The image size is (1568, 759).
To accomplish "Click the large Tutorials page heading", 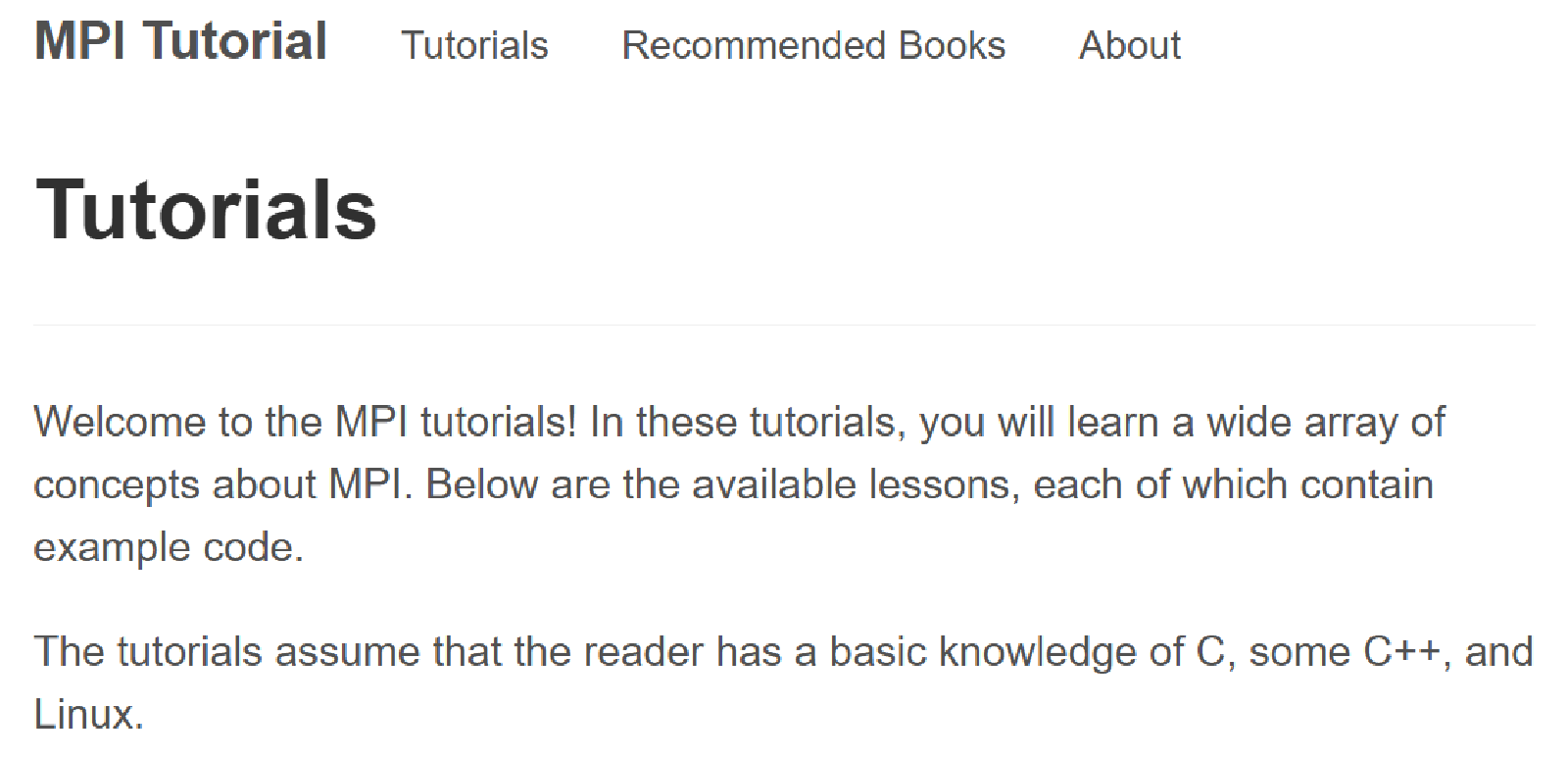I will (206, 210).
